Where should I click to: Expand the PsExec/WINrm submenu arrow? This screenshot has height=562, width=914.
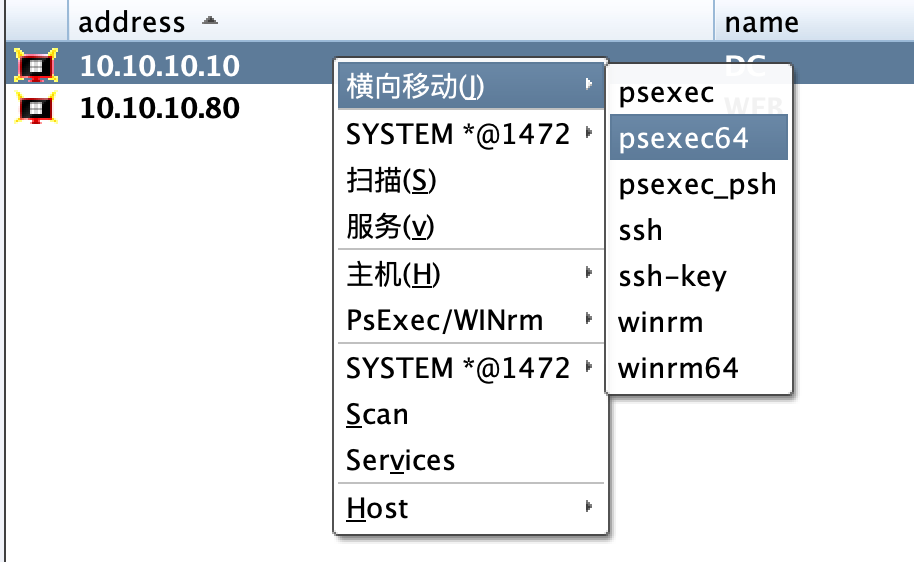589,320
